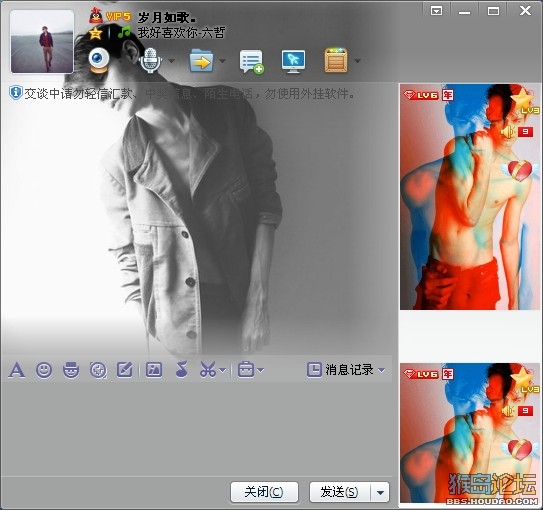Launch remote desktop assistance icon
Image resolution: width=543 pixels, height=510 pixels.
(293, 61)
